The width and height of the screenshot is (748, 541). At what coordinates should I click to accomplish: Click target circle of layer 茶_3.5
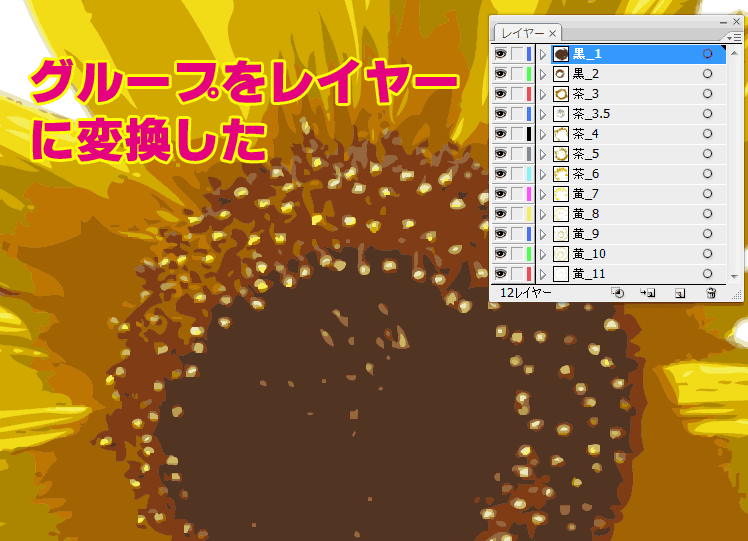point(707,114)
